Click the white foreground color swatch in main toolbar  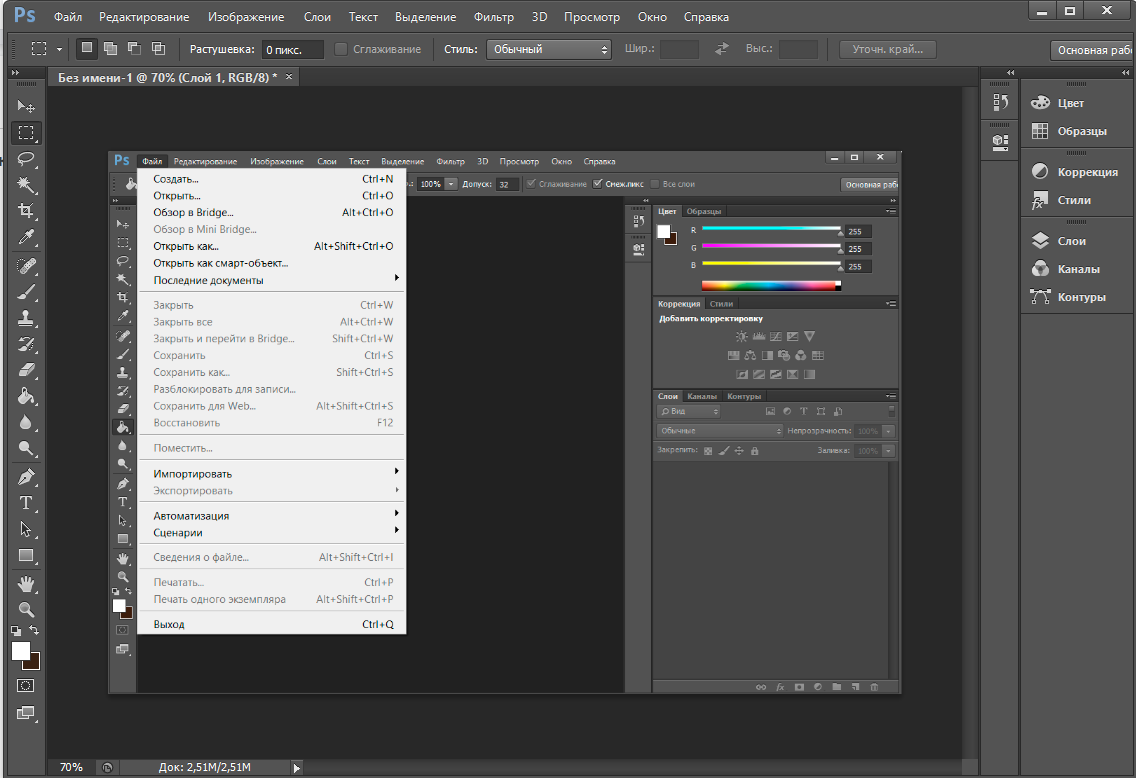(19, 649)
